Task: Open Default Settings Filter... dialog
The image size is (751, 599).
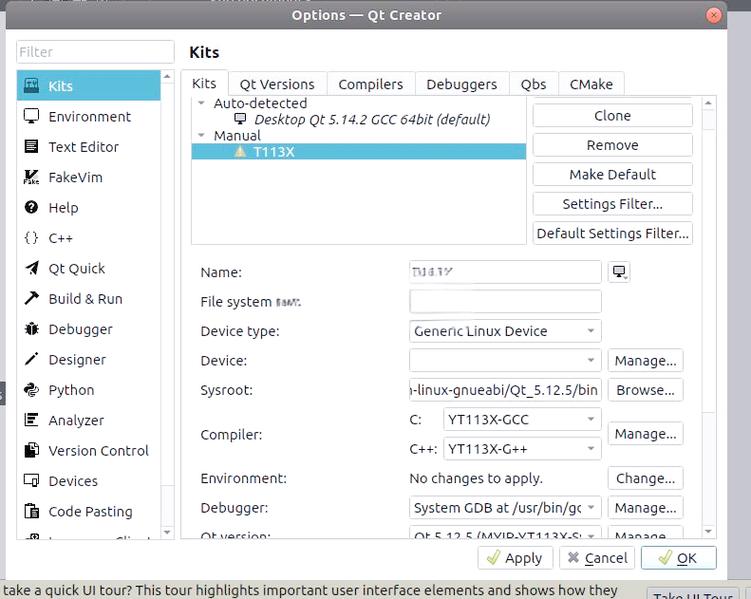Action: point(613,233)
